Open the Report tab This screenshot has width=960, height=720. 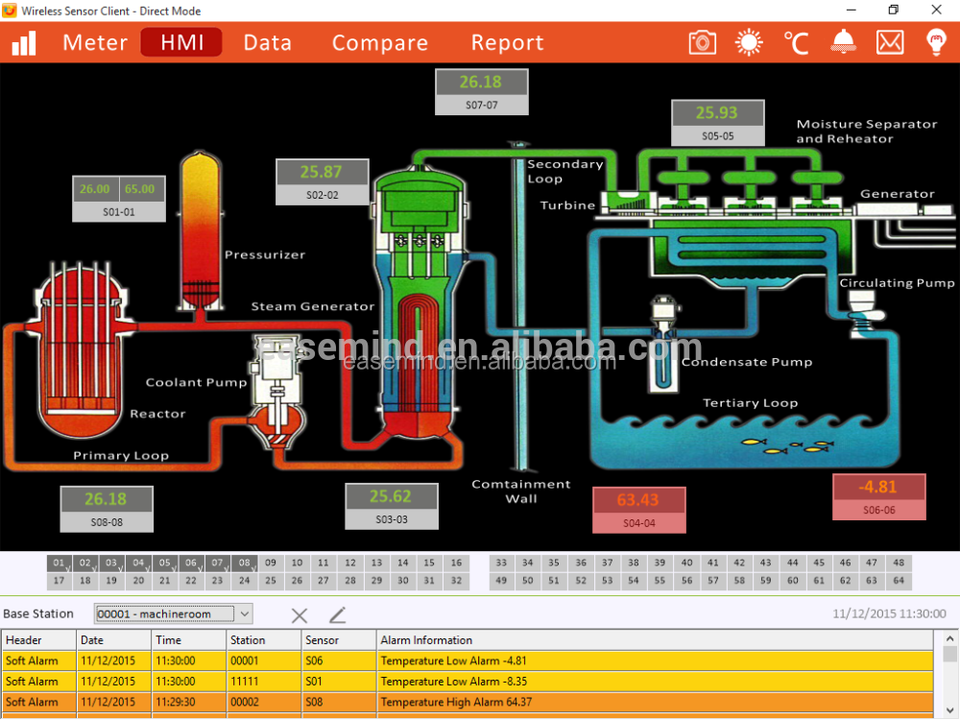(x=507, y=43)
